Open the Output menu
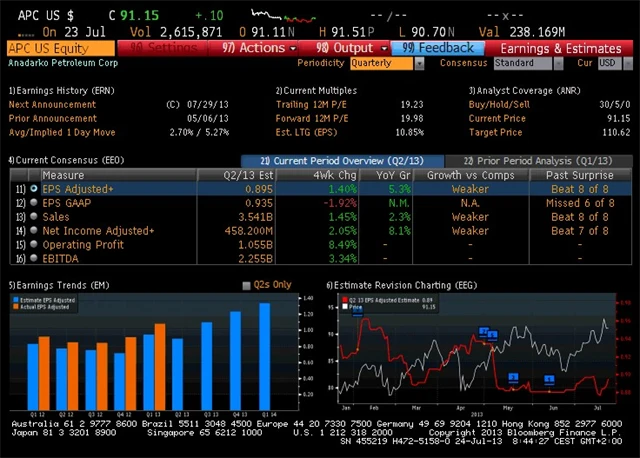640x458 pixels. 351,47
